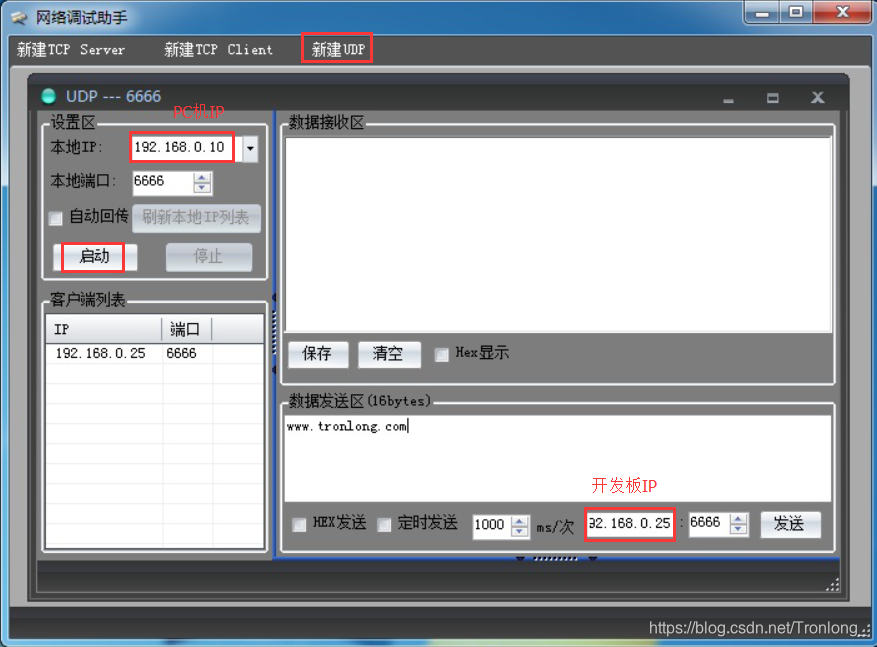This screenshot has height=647, width=877.
Task: Click the vertical splitter handle beside client list
Action: 274,333
